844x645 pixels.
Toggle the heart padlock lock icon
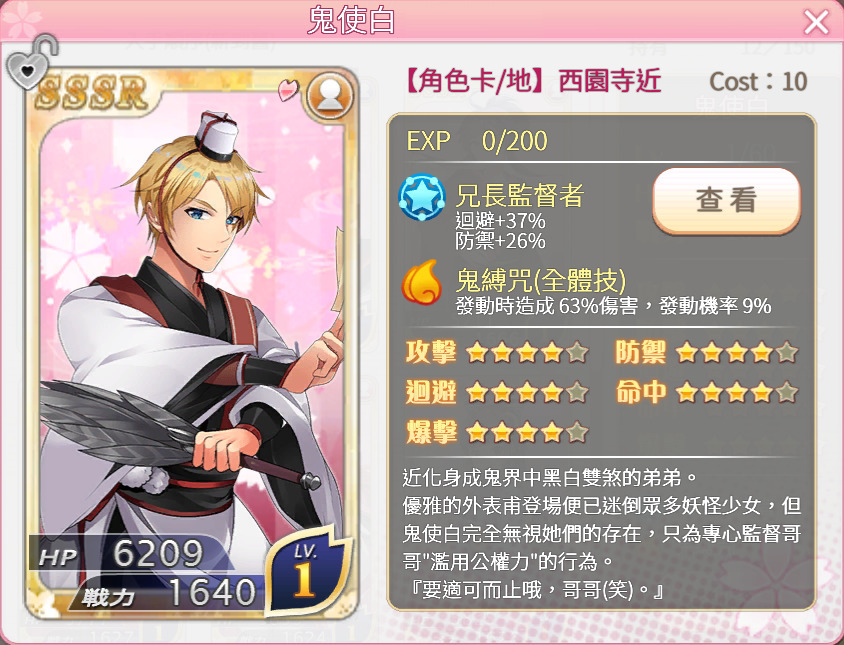tap(31, 62)
